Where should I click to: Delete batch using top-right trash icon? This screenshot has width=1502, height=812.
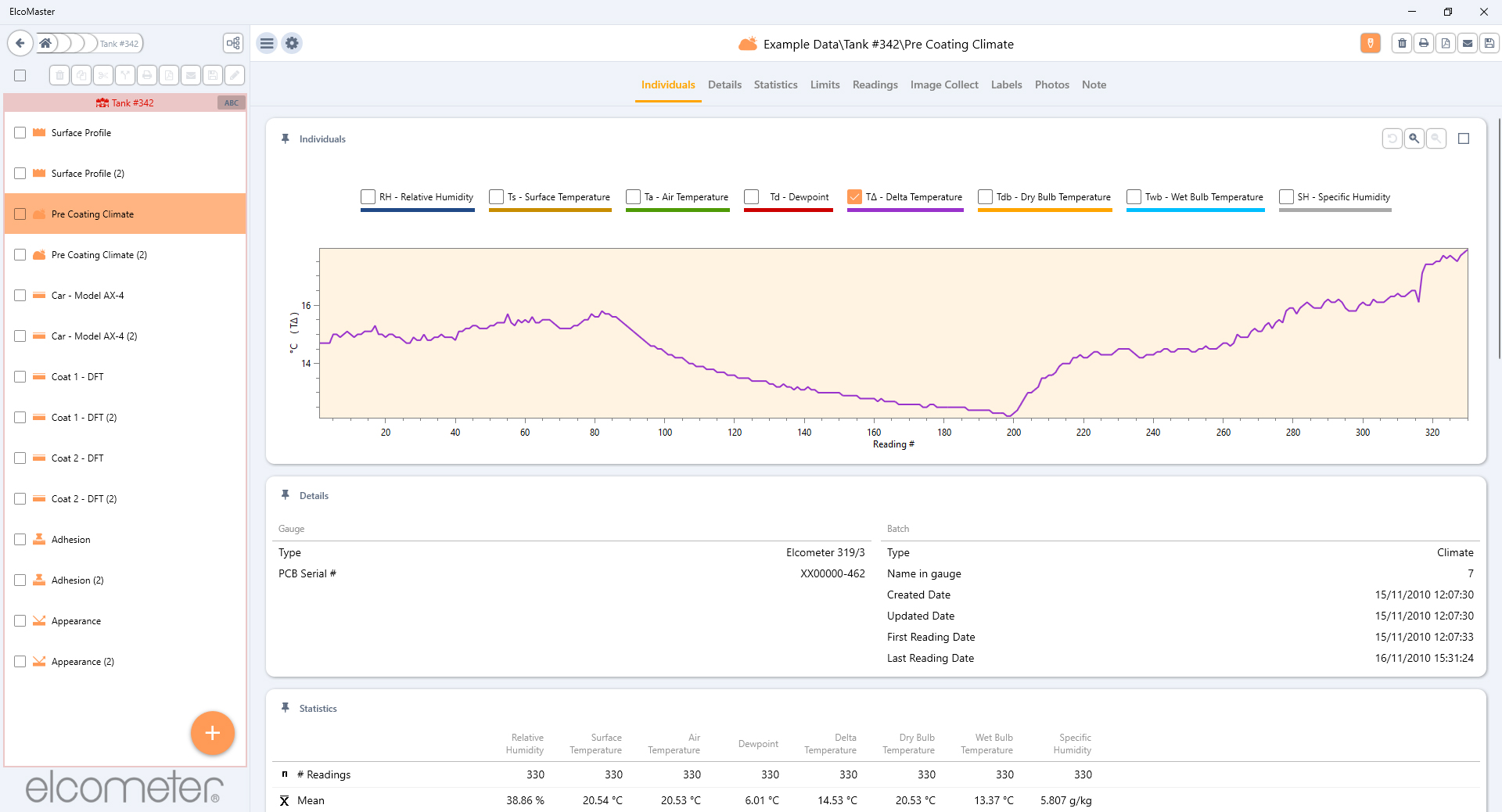tap(1402, 44)
